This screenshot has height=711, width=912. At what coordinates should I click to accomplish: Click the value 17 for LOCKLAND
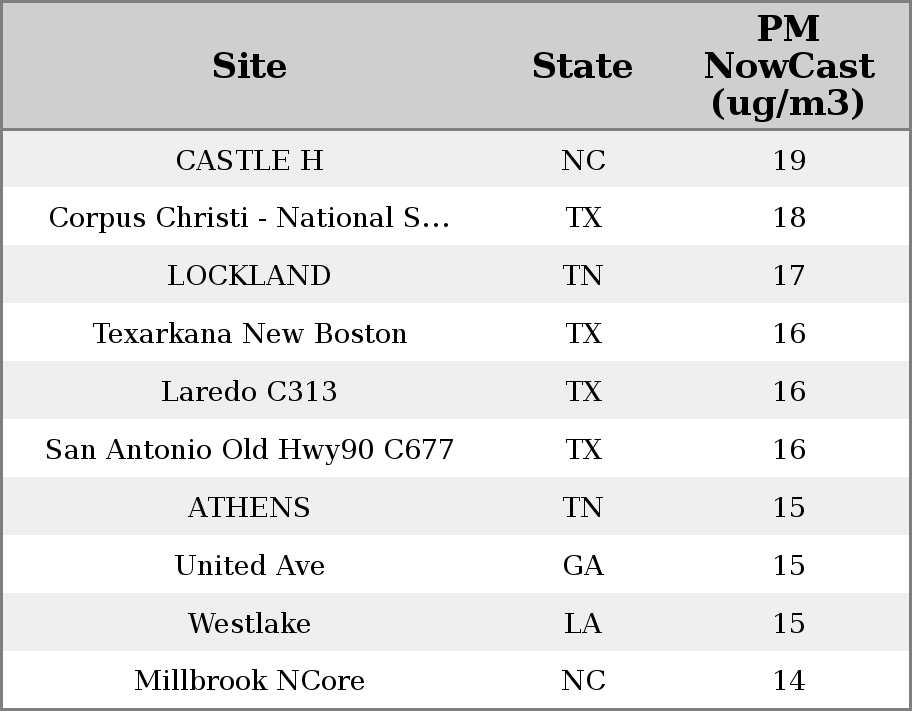point(789,275)
